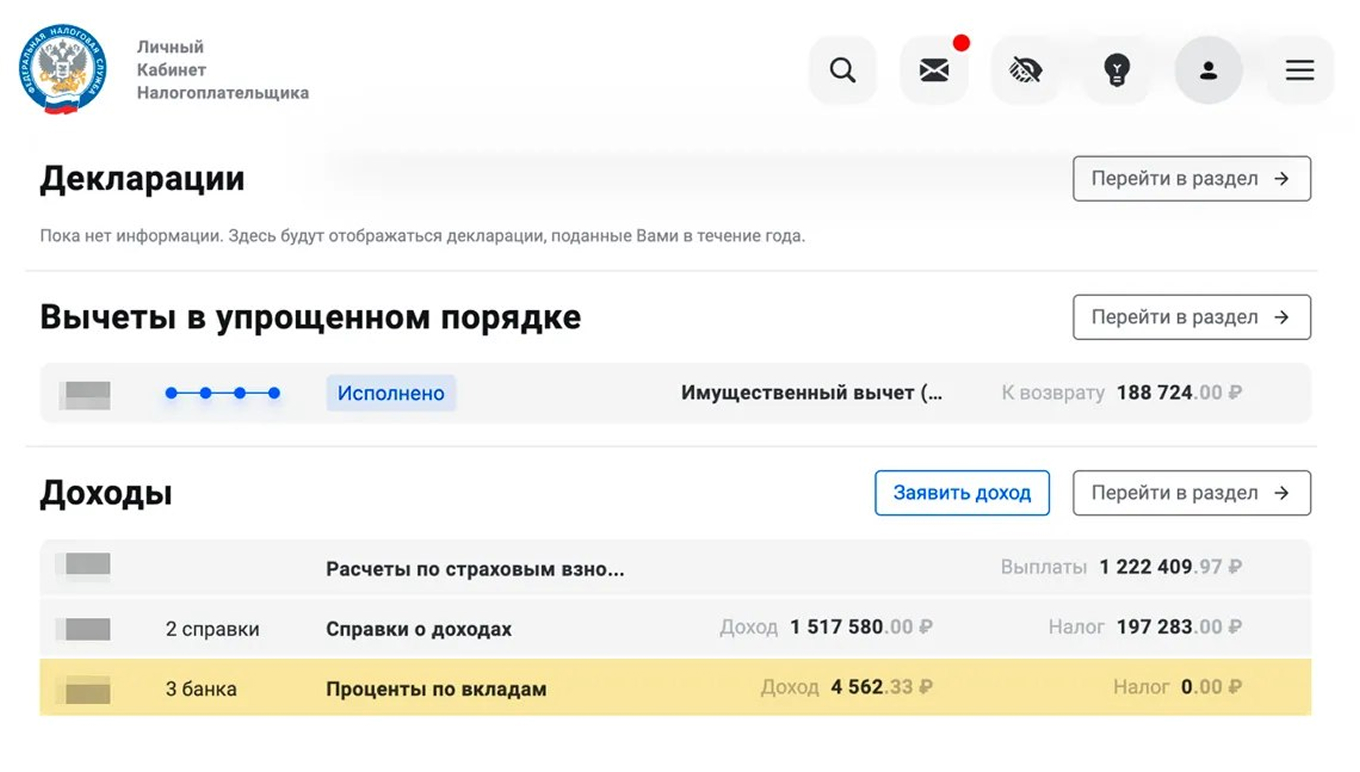Click the tax amount 0.00 ₽
This screenshot has width=1360, height=772.
[x=1212, y=687]
